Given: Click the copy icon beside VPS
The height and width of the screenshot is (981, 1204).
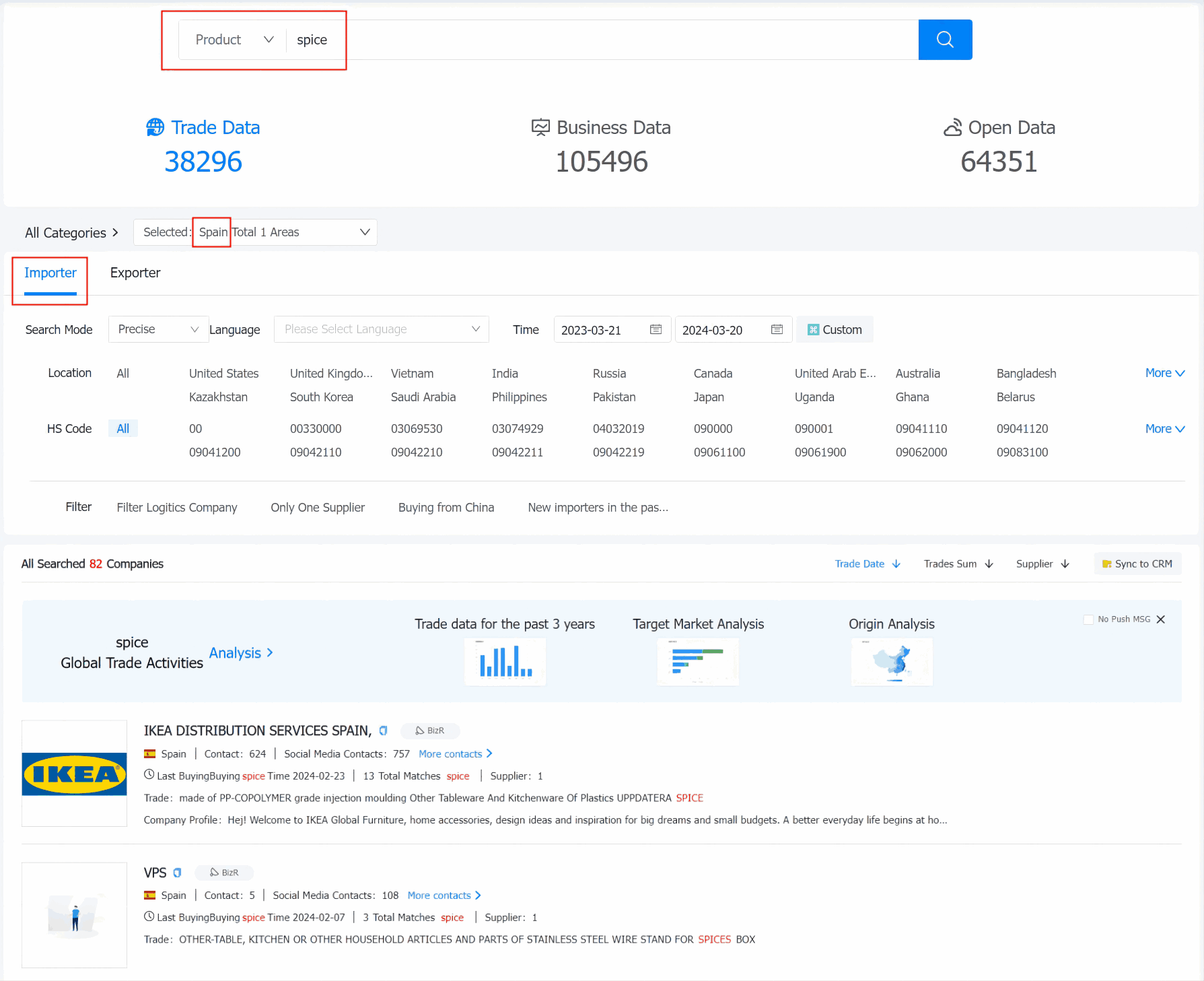Looking at the screenshot, I should (x=178, y=873).
